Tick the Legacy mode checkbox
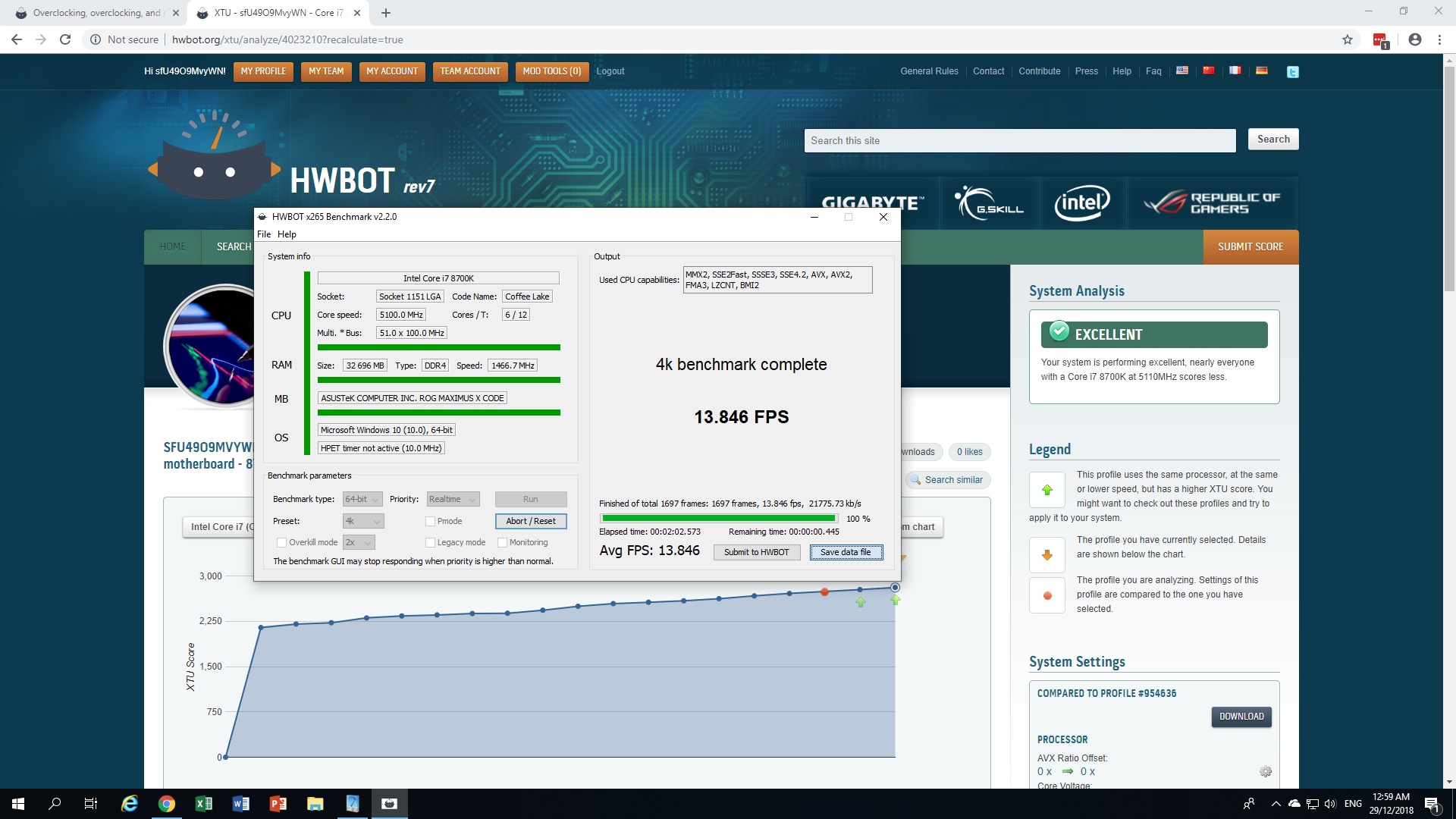The image size is (1456, 819). [431, 542]
